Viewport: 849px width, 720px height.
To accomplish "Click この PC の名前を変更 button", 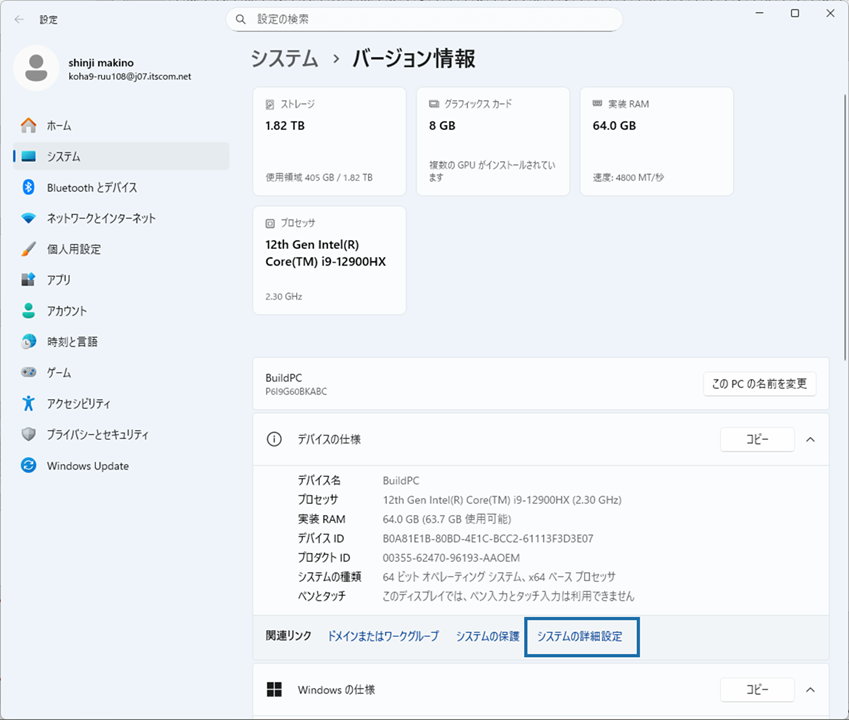I will pos(760,384).
